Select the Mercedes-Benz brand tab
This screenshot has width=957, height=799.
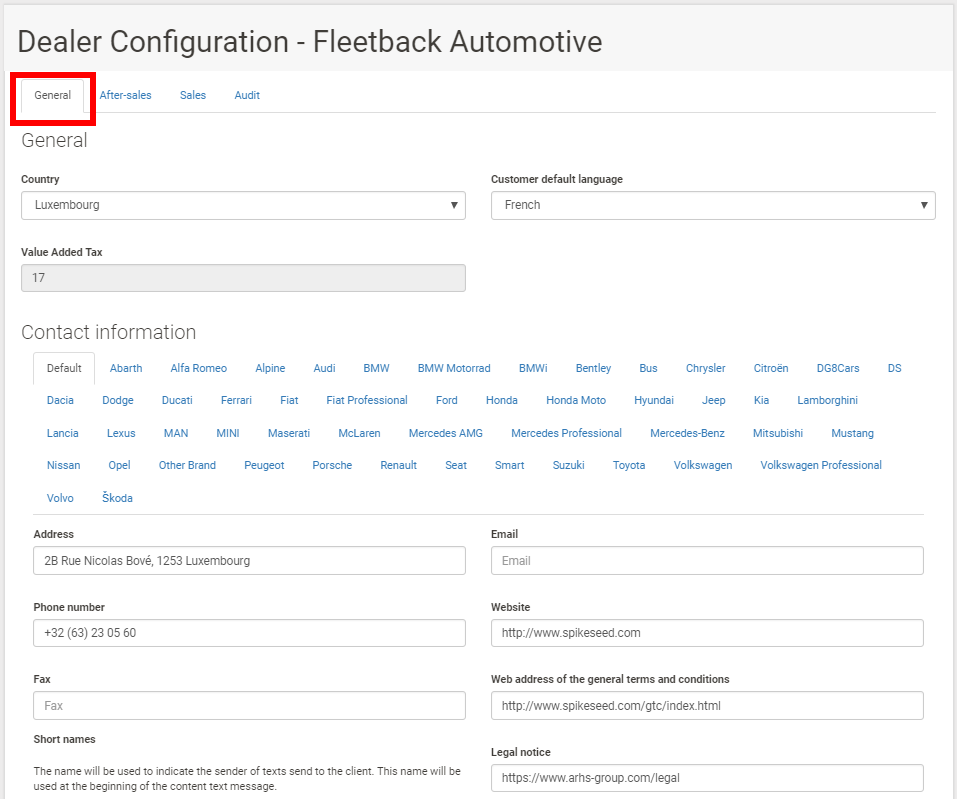click(687, 433)
